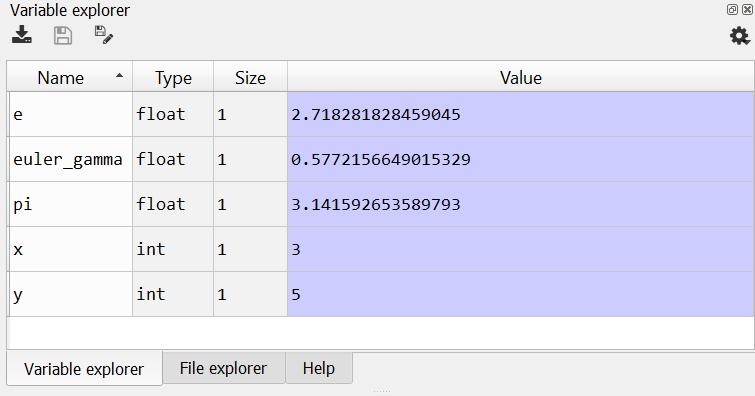Switch to the Help tab
The height and width of the screenshot is (396, 755).
[x=319, y=368]
